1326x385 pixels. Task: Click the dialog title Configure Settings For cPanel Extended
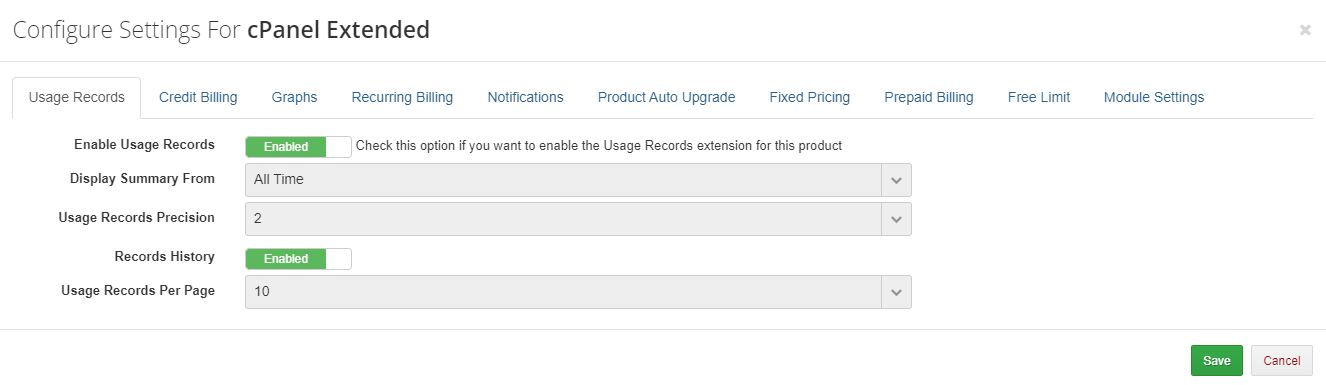click(221, 30)
